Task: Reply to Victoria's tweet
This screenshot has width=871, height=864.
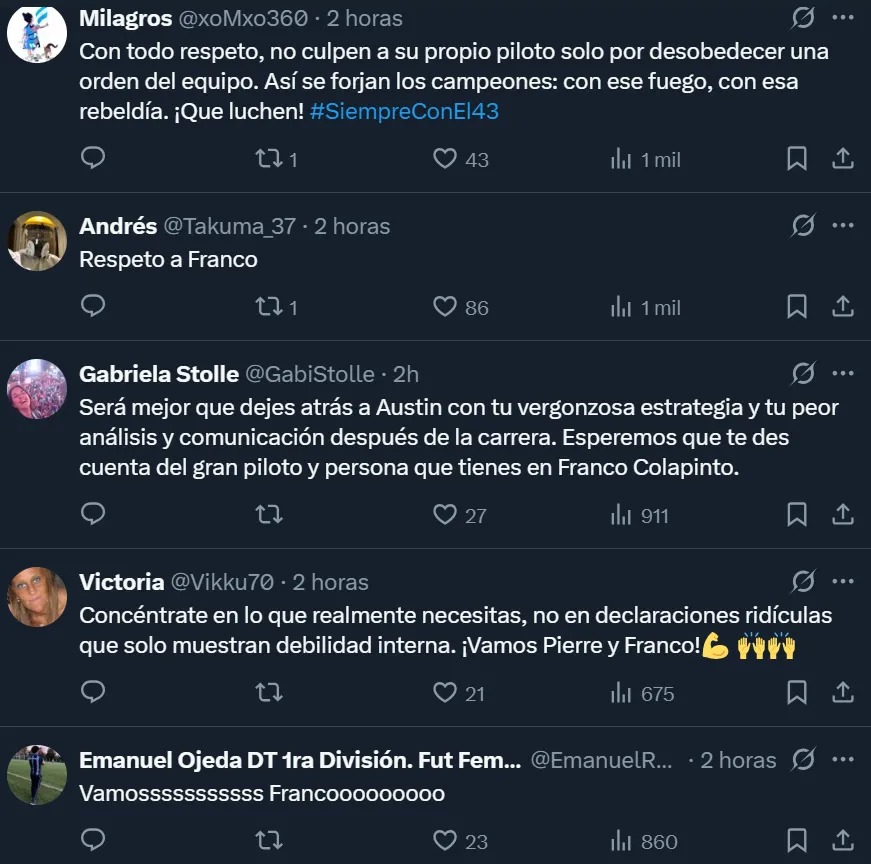Action: (x=93, y=692)
